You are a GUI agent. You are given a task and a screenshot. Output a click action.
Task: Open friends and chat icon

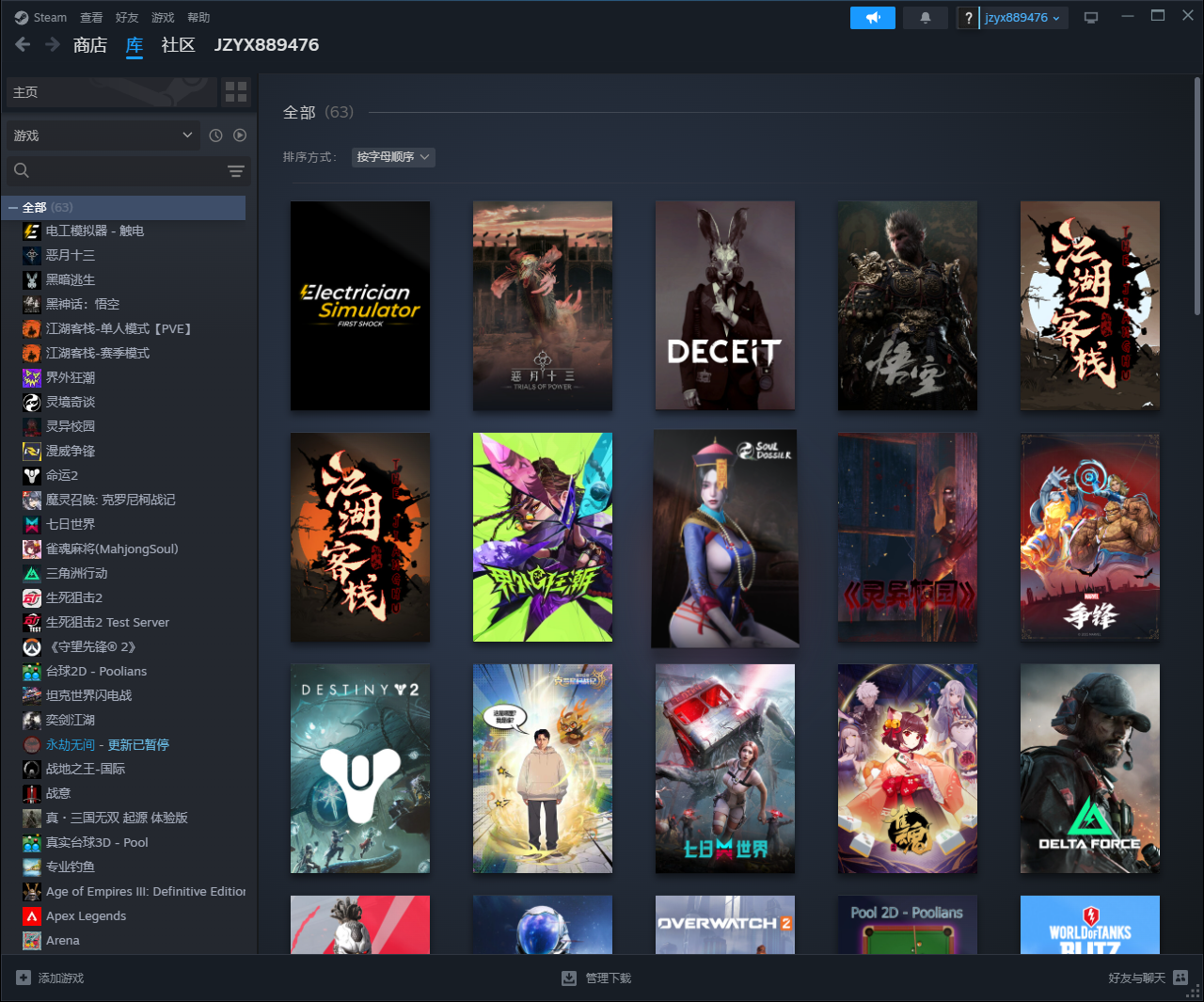click(1180, 978)
